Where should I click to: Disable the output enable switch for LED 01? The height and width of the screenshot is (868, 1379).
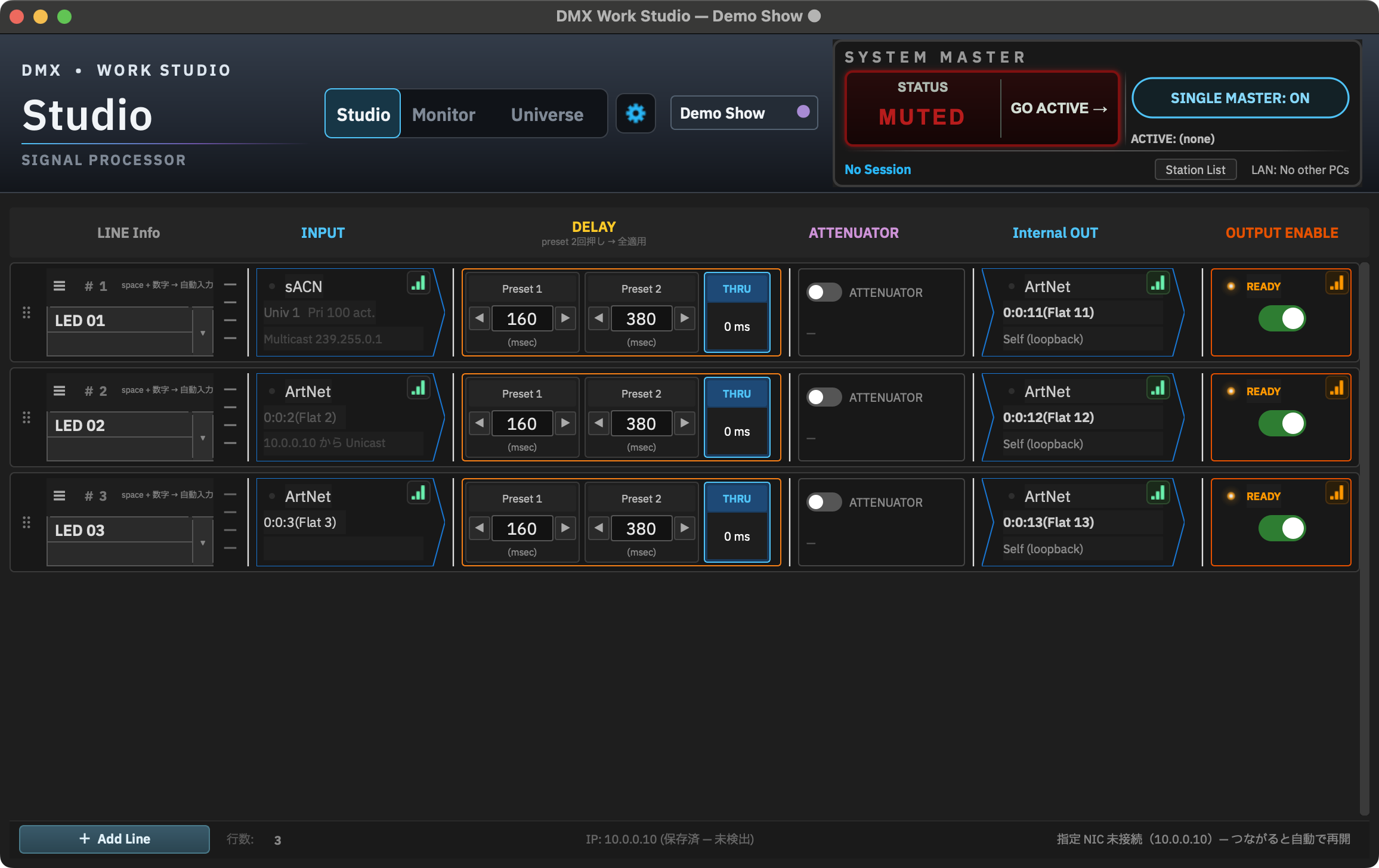tap(1282, 318)
